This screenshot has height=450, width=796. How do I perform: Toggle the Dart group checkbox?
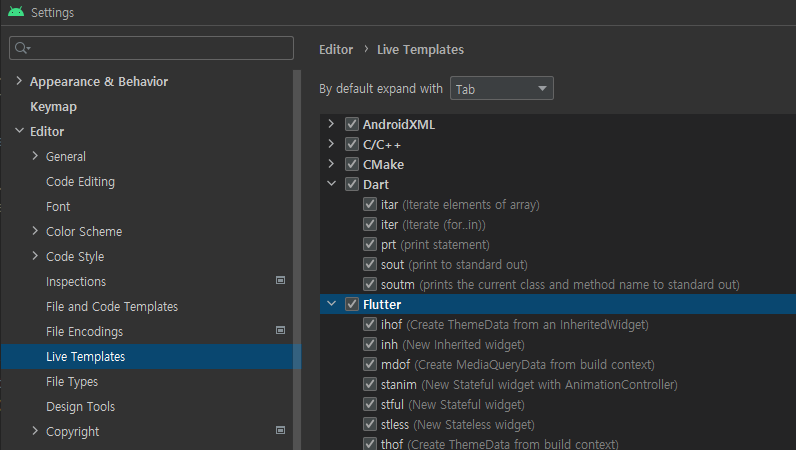352,184
